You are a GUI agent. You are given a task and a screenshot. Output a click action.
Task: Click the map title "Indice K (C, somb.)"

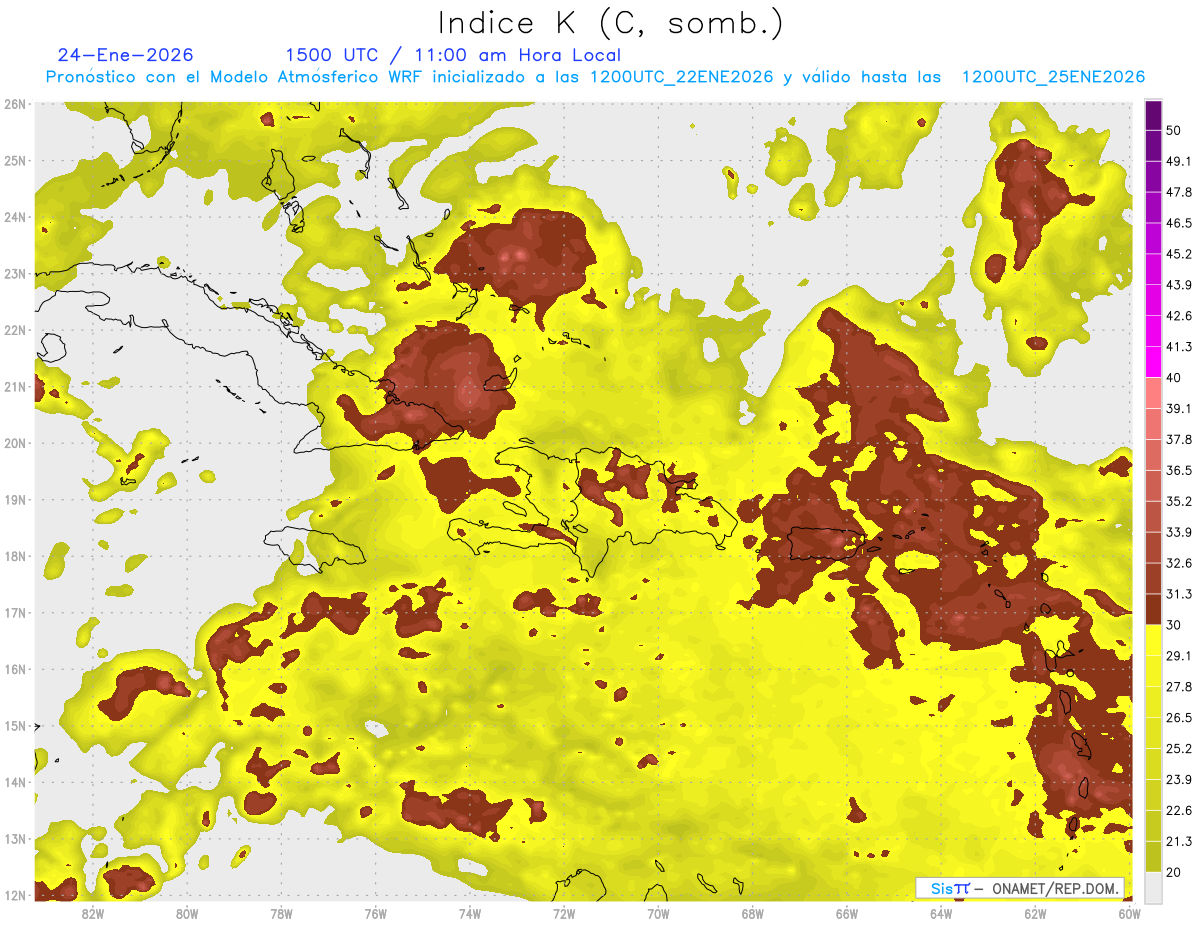[611, 23]
